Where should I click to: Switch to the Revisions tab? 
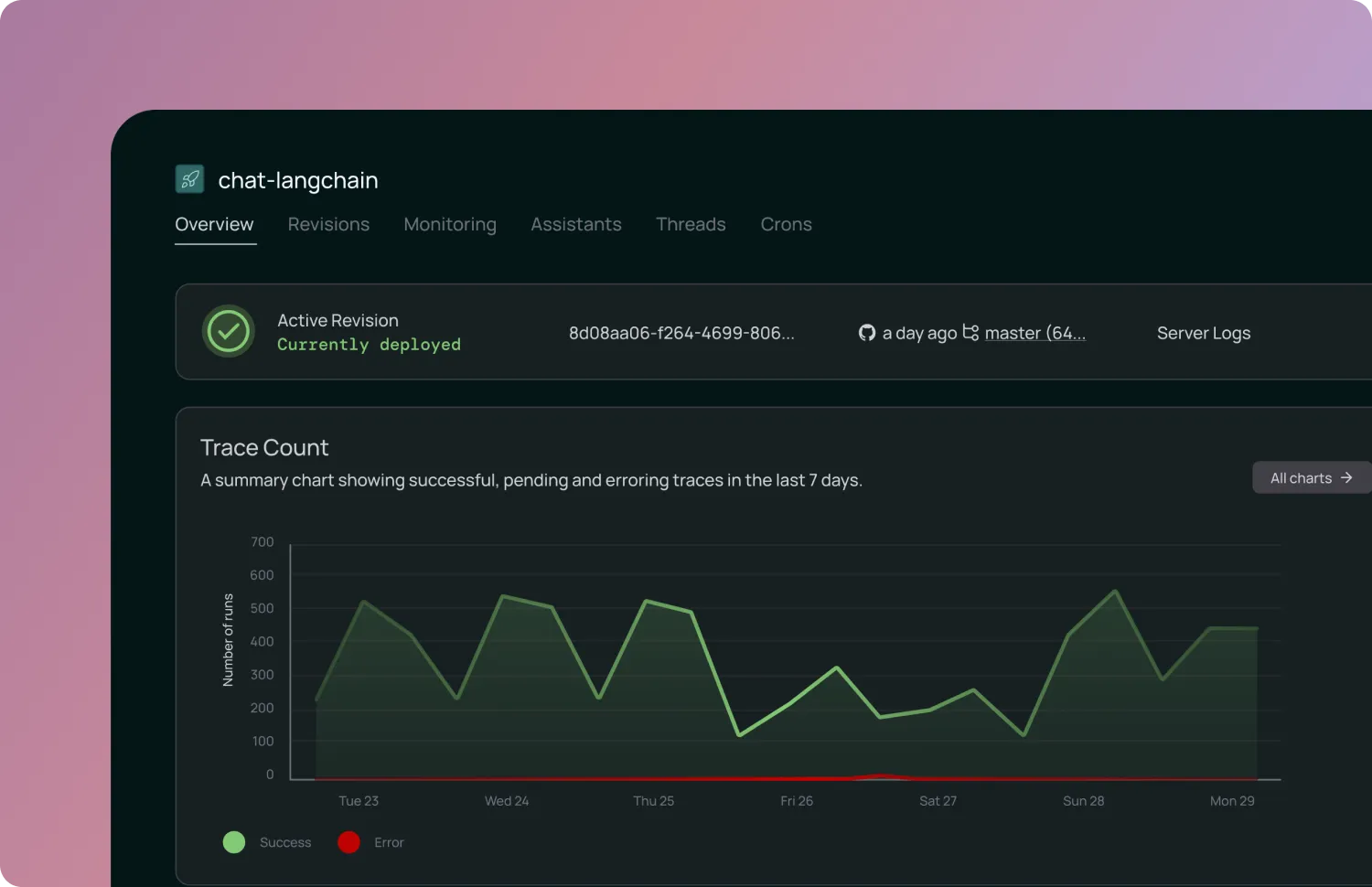(x=328, y=224)
